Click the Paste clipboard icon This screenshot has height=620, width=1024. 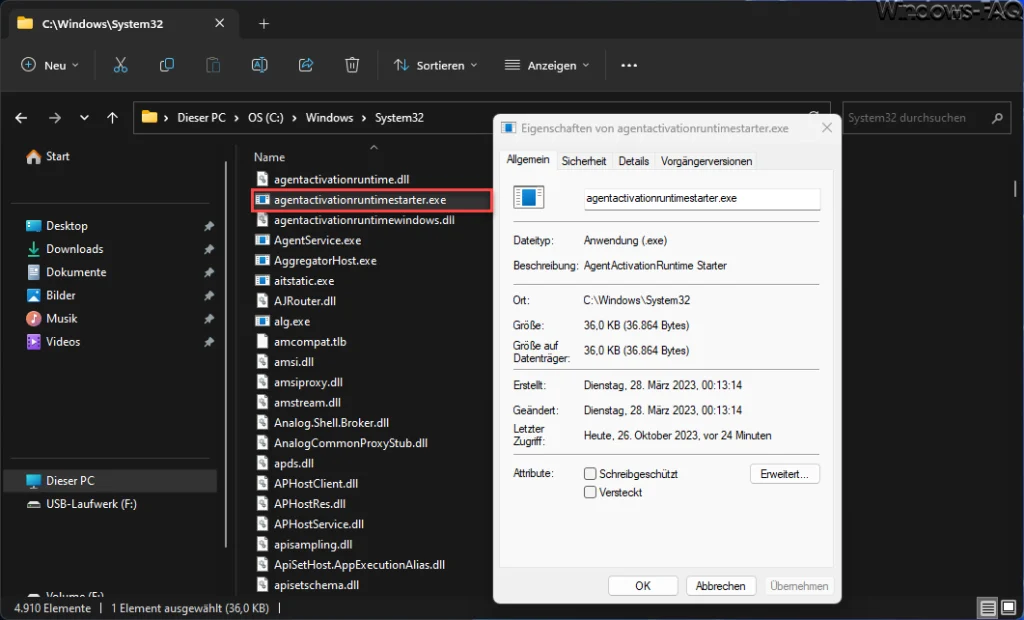(213, 65)
